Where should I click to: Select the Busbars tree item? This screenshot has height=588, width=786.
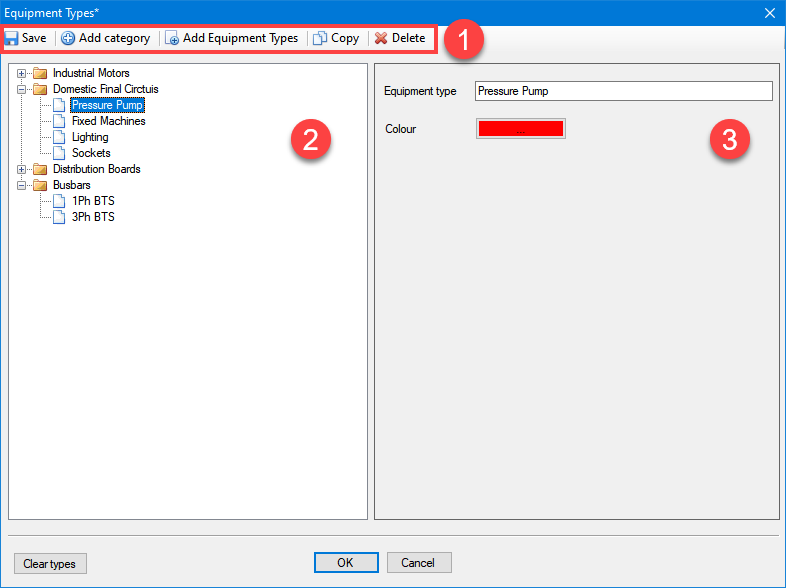(x=72, y=185)
